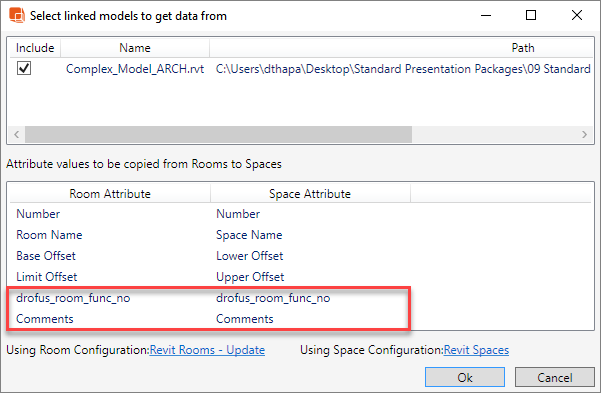
Task: Click the right scroll arrow of model list
Action: coord(584,135)
